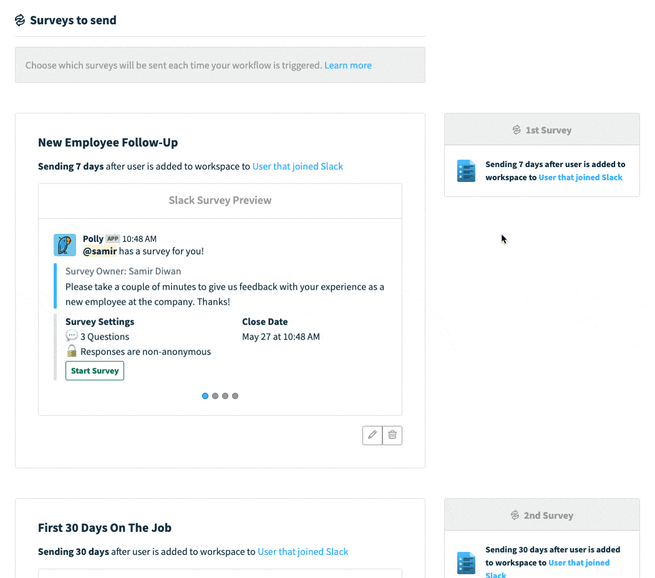Click the speech bubble icon next to 3 Questions

[x=71, y=335]
